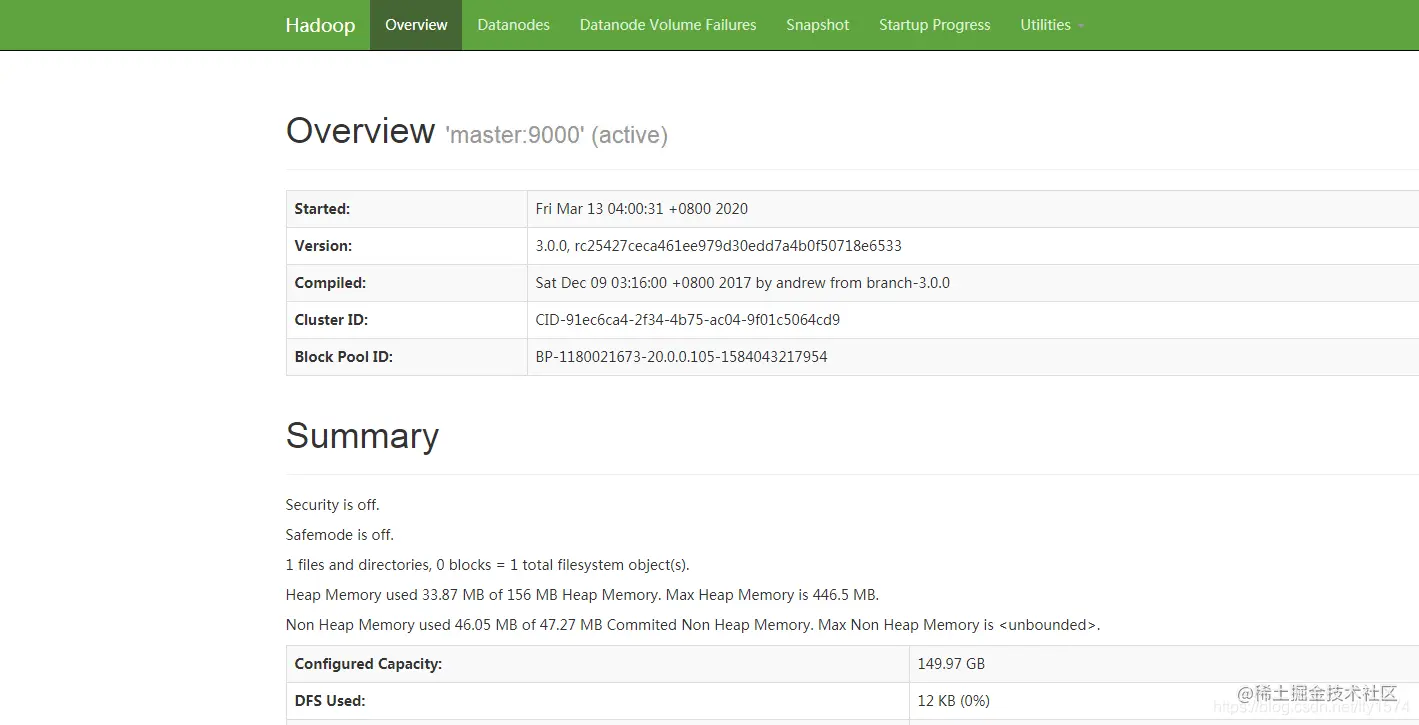Viewport: 1419px width, 725px height.
Task: Select the CID-91ec6ca4 cluster ID value
Action: (688, 320)
